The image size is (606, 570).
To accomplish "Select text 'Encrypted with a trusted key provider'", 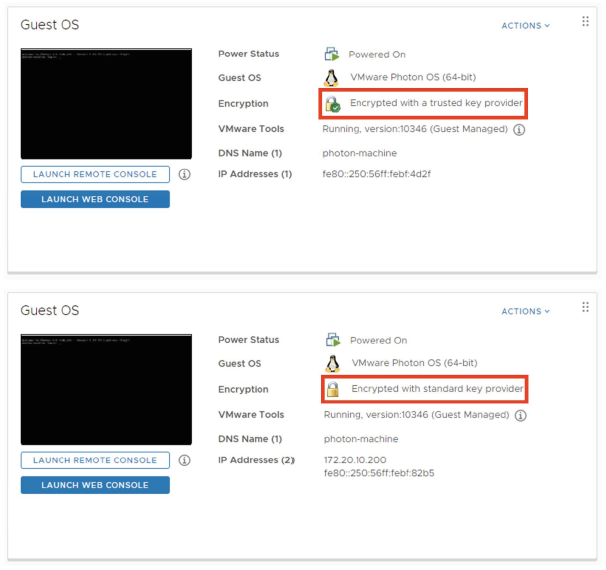I will click(436, 103).
